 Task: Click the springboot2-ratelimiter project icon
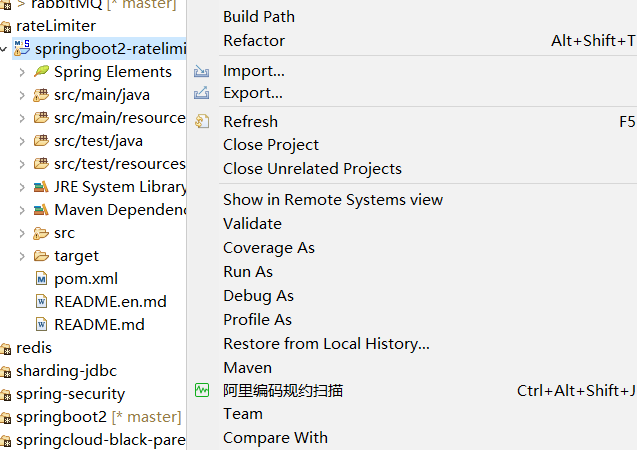pos(22,48)
